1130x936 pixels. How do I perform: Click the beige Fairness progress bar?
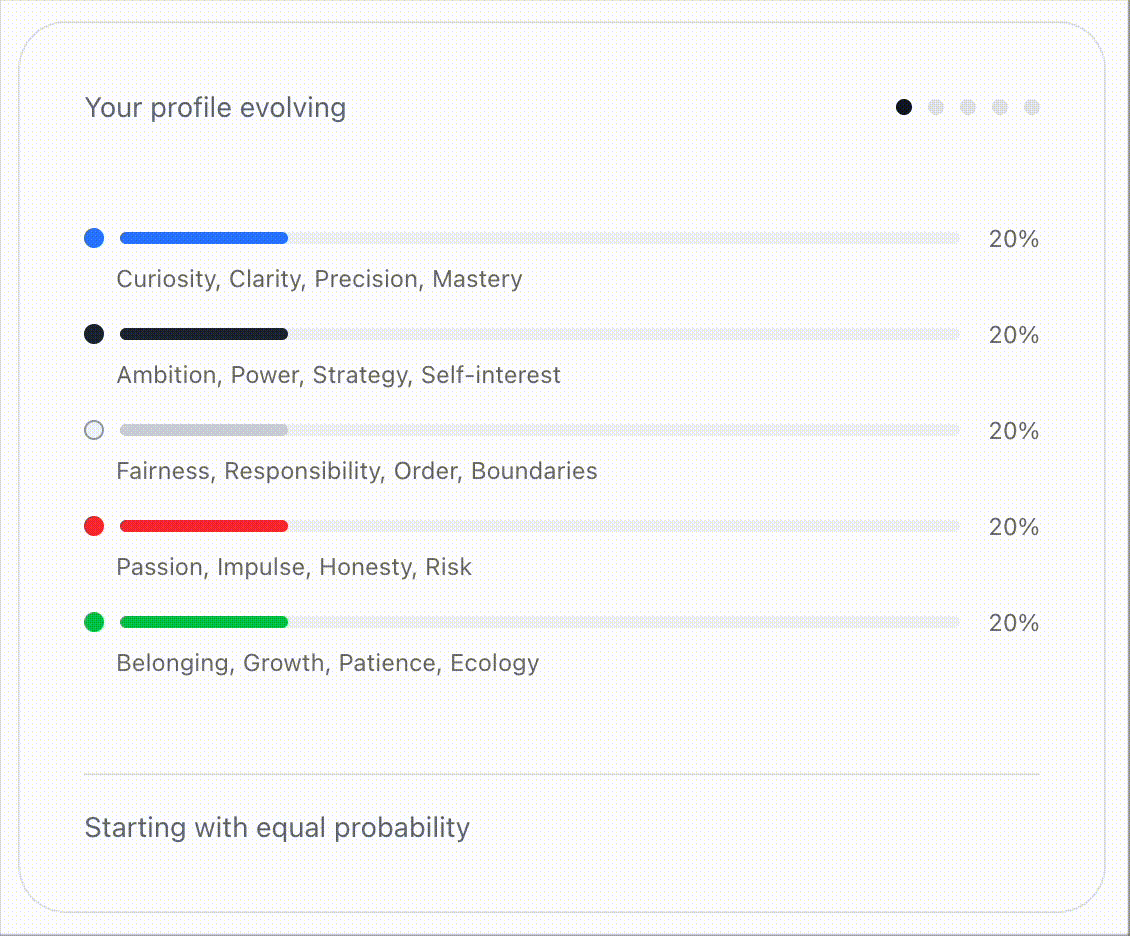(540, 430)
